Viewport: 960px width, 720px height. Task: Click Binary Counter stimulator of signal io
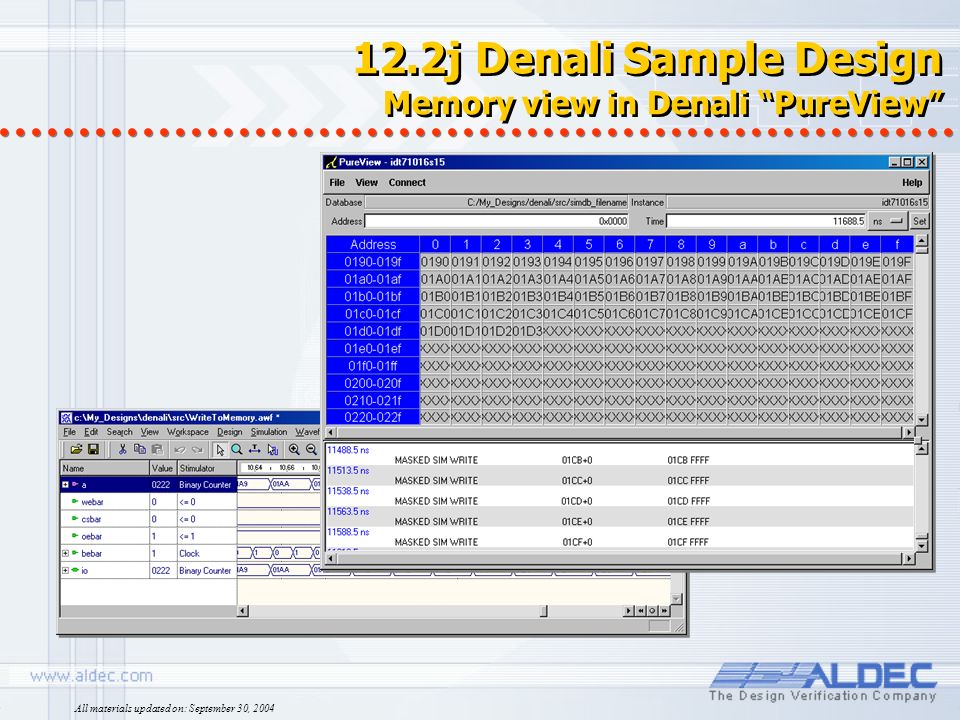click(x=205, y=570)
